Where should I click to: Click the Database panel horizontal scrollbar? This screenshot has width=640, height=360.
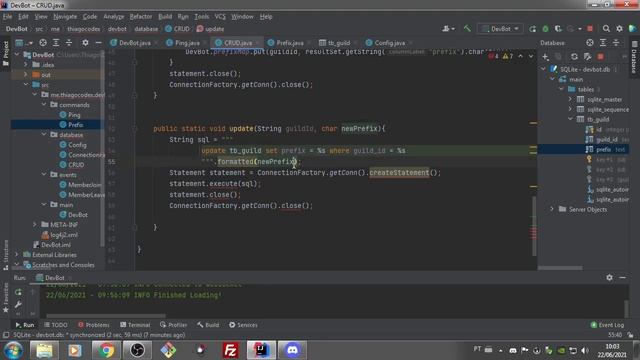pos(560,268)
